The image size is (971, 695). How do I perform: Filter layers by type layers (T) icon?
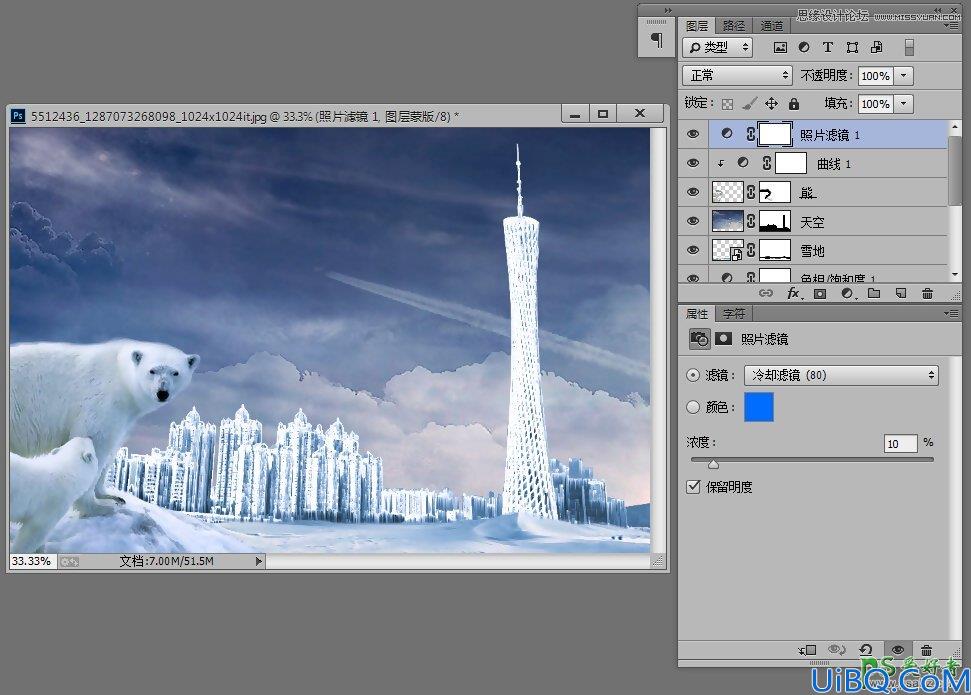tap(827, 47)
